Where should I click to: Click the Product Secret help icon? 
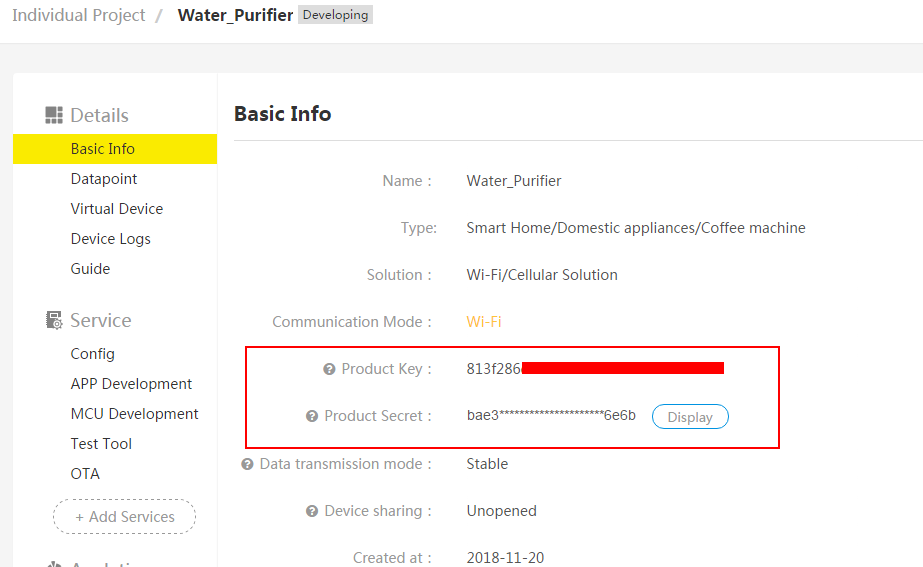click(x=312, y=417)
